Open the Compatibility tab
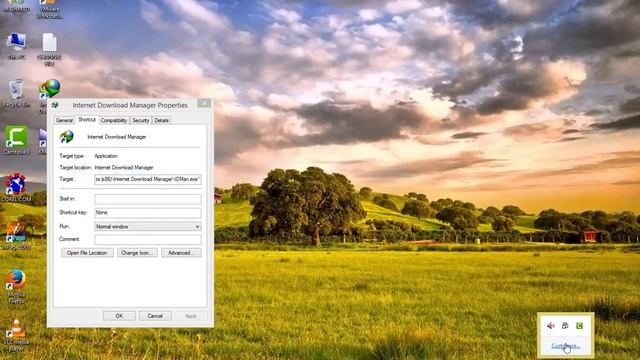The width and height of the screenshot is (640, 360). pos(114,120)
